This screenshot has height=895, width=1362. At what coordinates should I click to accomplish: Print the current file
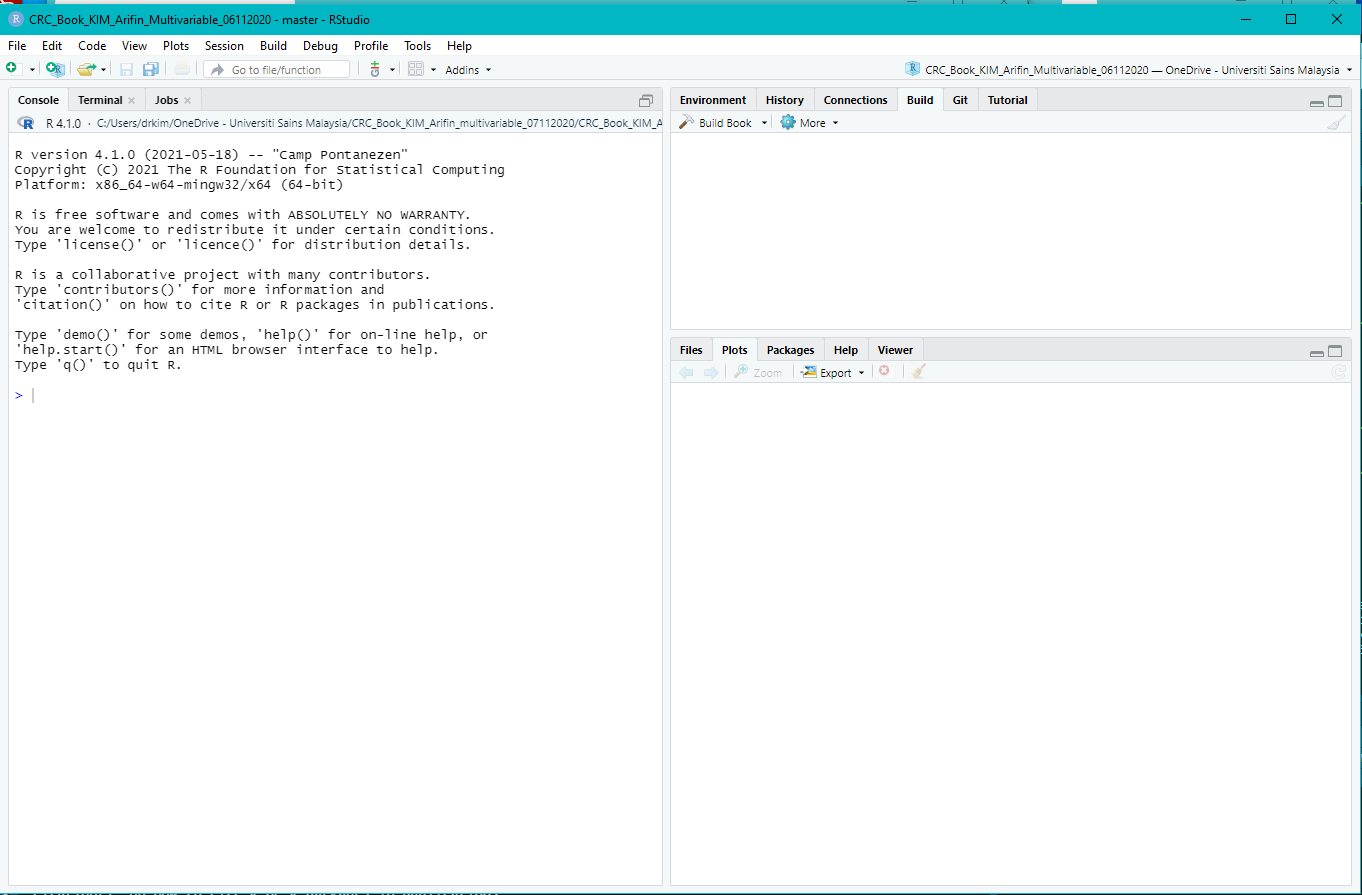181,69
